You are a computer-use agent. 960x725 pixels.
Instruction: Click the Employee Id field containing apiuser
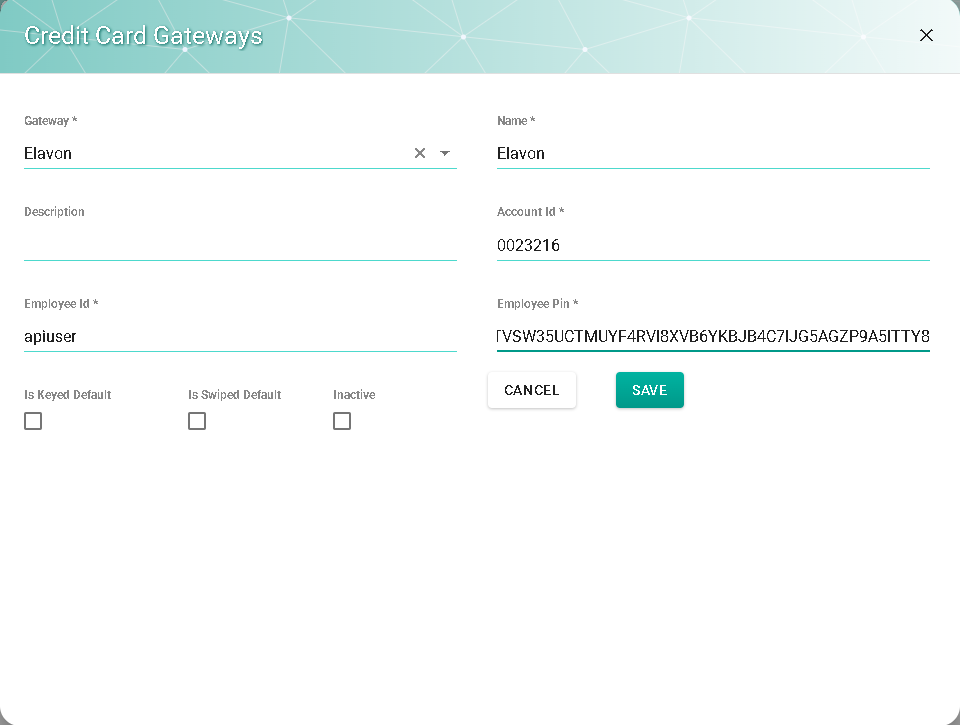240,337
